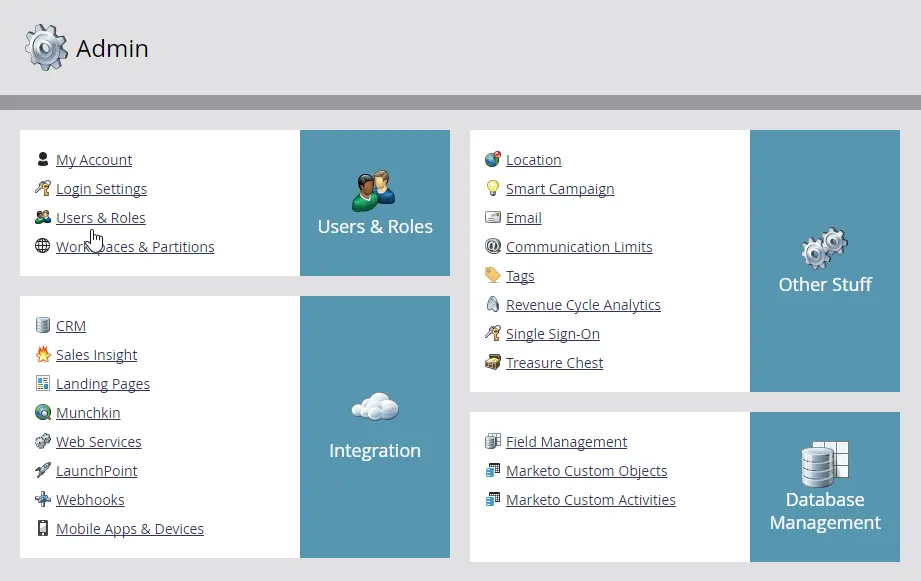The width and height of the screenshot is (921, 581).
Task: Go to Users & Roles link
Action: (x=100, y=218)
